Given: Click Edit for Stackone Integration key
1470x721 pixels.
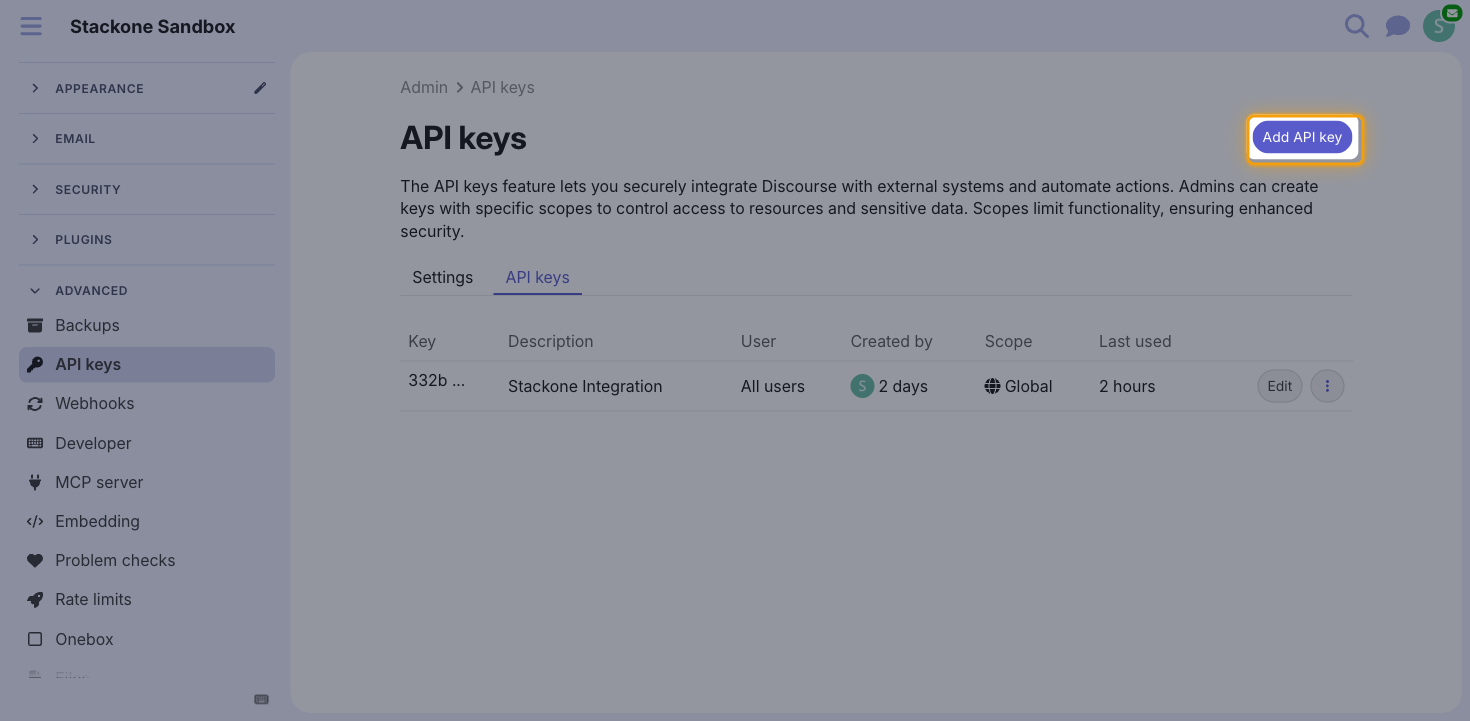Looking at the screenshot, I should pos(1279,386).
